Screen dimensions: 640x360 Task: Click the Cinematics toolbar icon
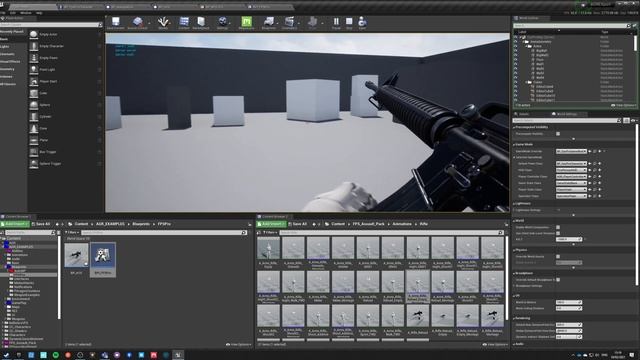289,23
